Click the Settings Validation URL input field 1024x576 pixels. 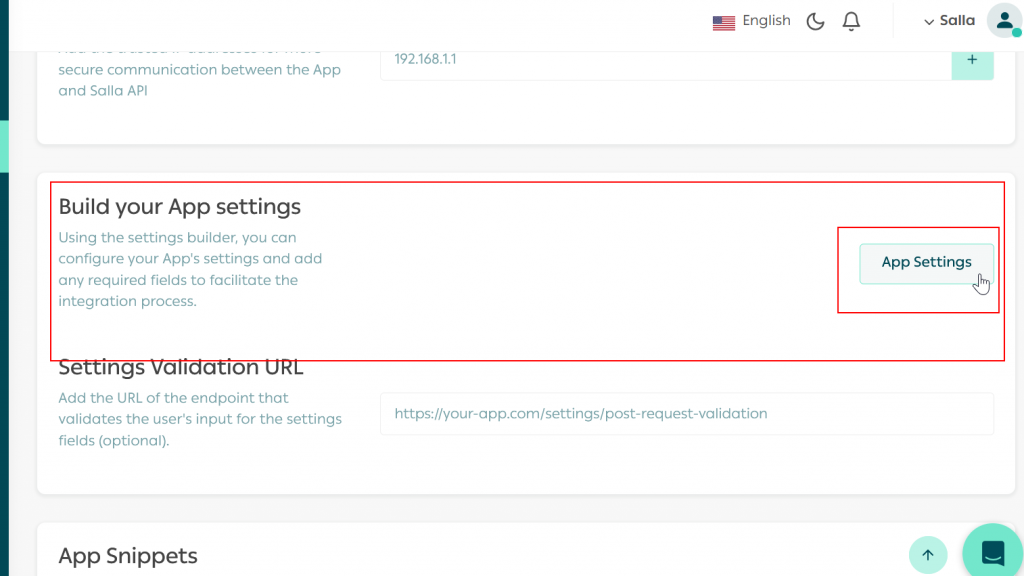pos(687,413)
